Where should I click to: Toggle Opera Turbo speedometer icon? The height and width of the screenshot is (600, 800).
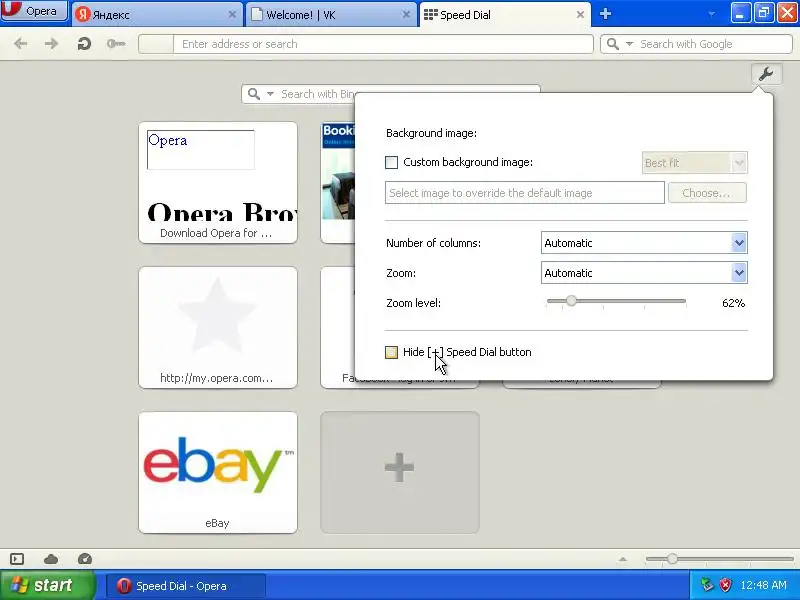85,559
